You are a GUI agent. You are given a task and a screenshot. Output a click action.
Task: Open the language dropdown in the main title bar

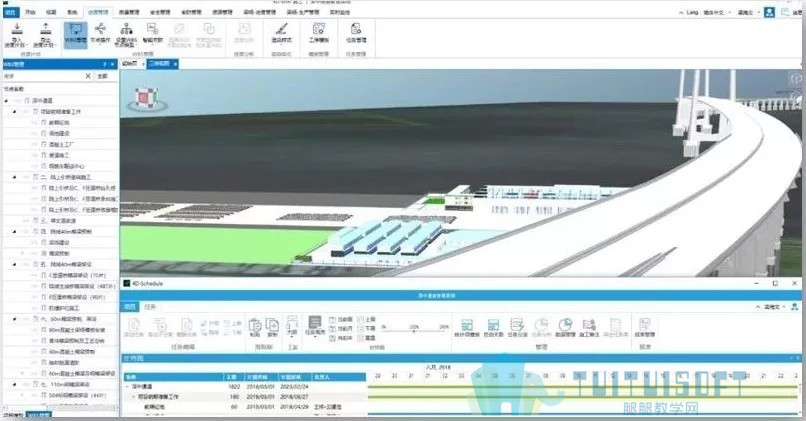[728, 12]
